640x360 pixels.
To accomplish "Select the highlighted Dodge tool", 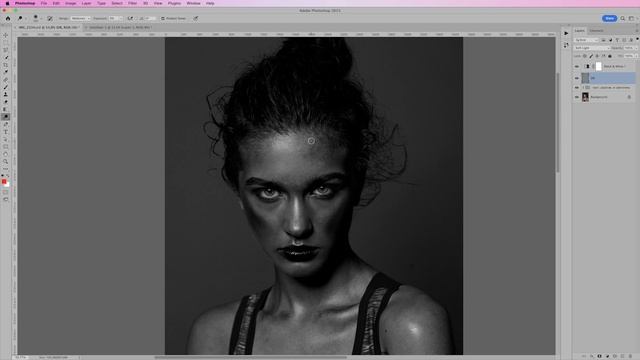I will [x=6, y=117].
